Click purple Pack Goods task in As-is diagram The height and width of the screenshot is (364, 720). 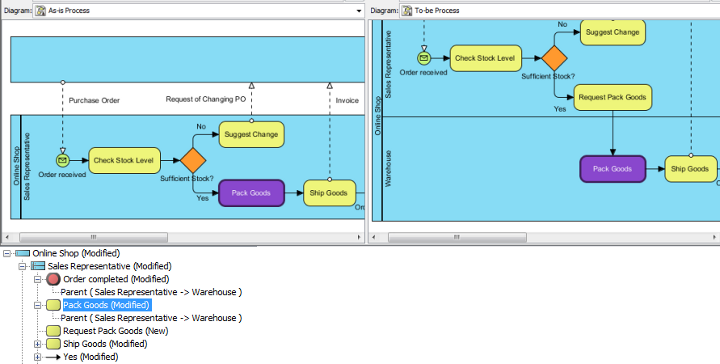coord(251,193)
